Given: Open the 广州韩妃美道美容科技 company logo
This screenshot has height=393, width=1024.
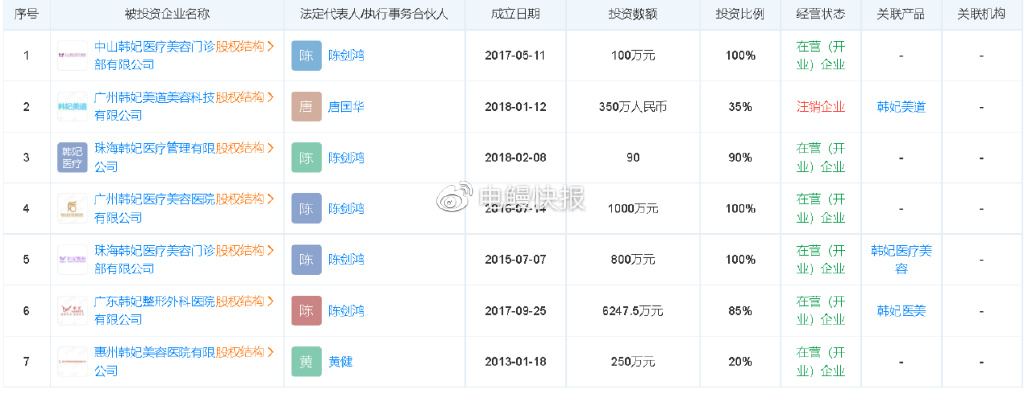Looking at the screenshot, I should (72, 106).
